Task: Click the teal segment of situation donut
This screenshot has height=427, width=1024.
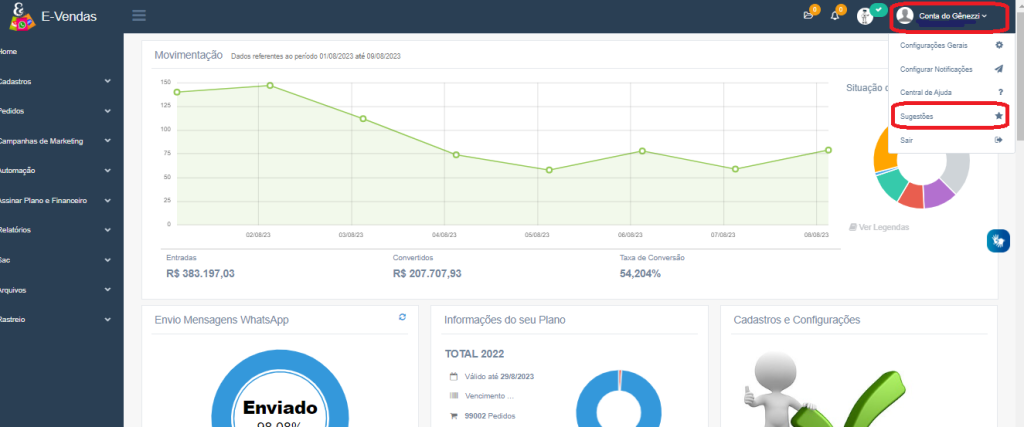Action: [x=890, y=184]
